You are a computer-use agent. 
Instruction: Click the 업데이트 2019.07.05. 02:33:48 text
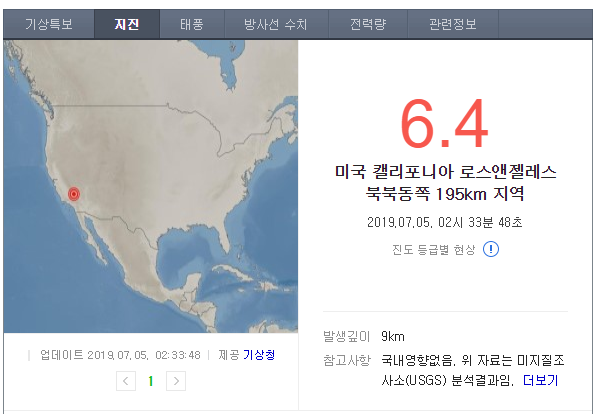tap(120, 354)
